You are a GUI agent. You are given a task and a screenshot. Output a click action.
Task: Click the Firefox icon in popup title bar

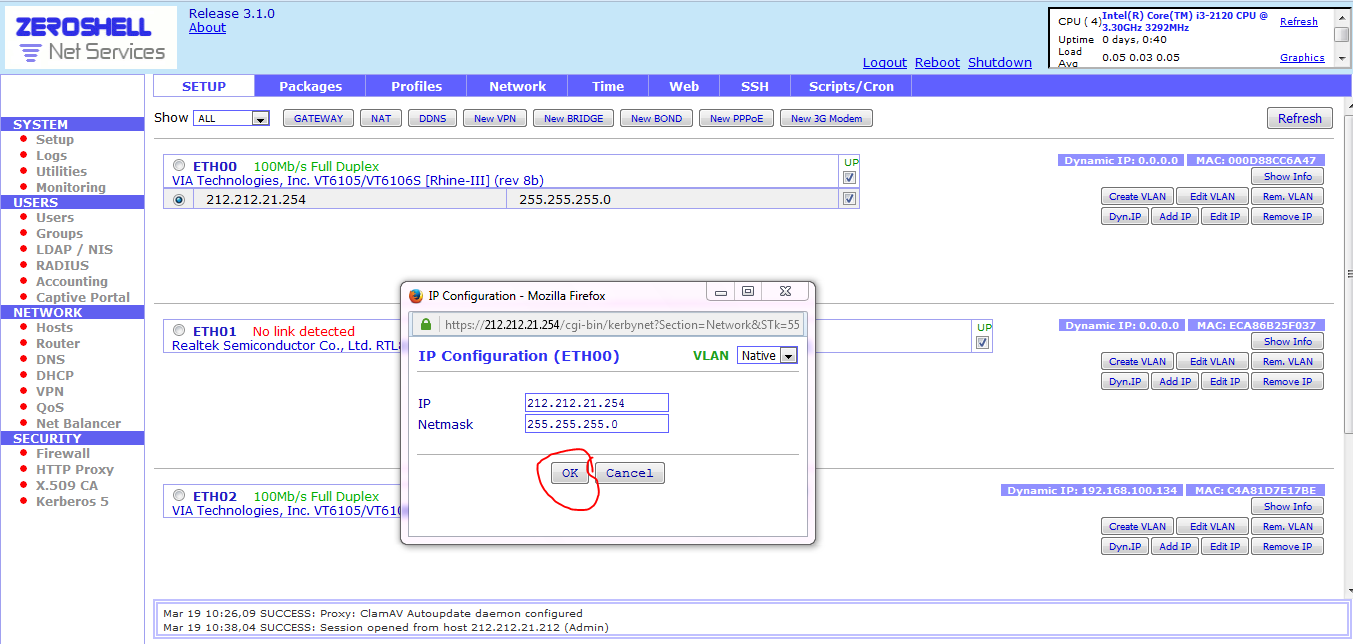[416, 295]
